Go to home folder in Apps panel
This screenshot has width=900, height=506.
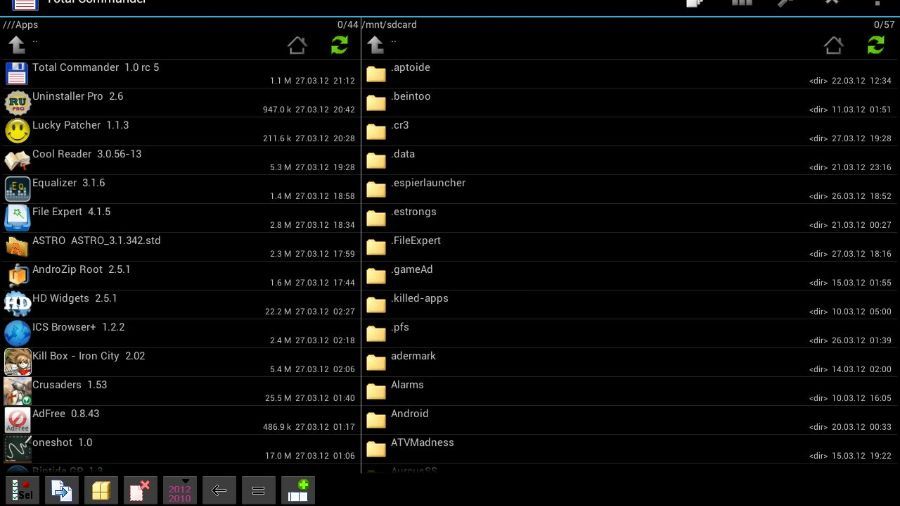click(297, 45)
